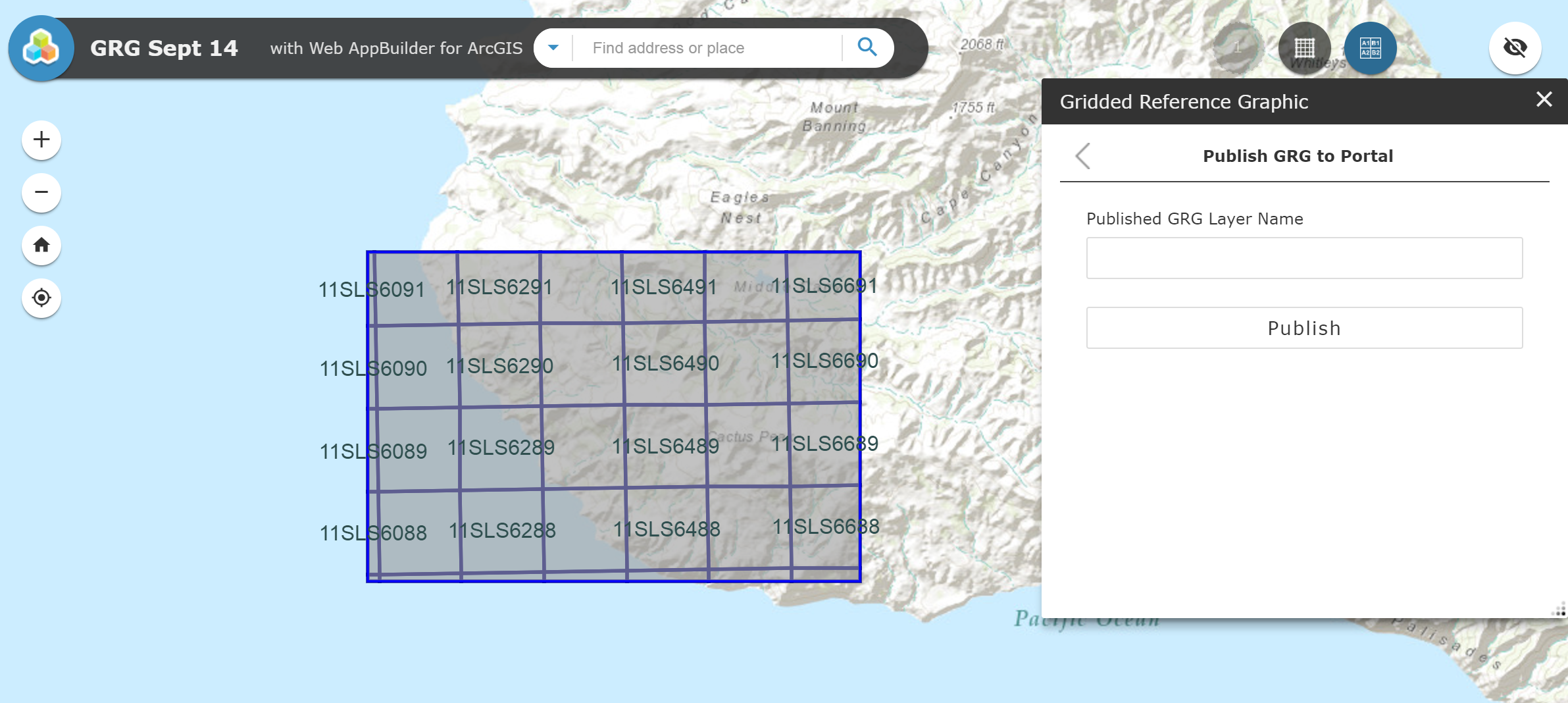
Task: Zoom out on the map
Action: tap(41, 192)
